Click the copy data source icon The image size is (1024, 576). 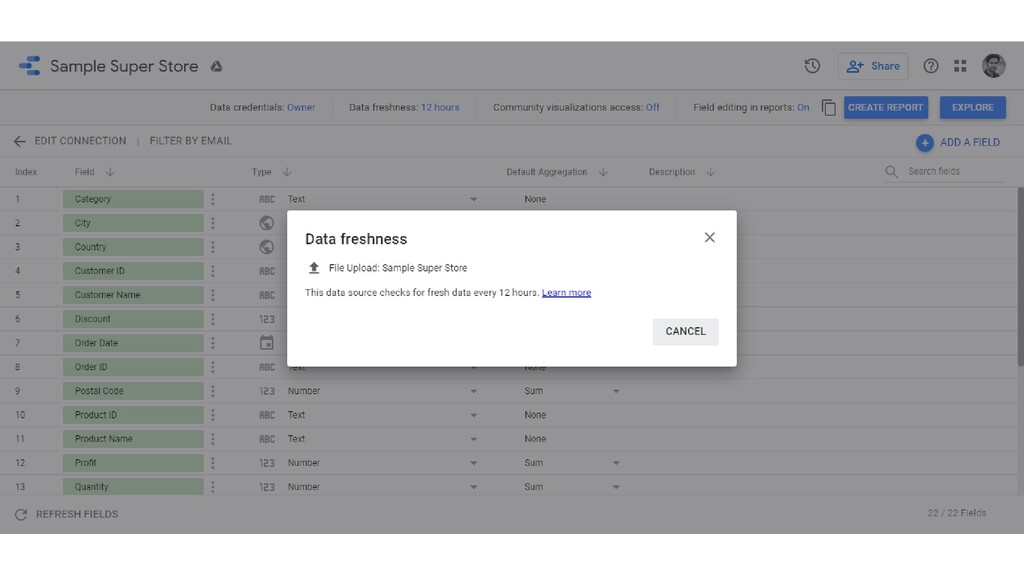[828, 108]
